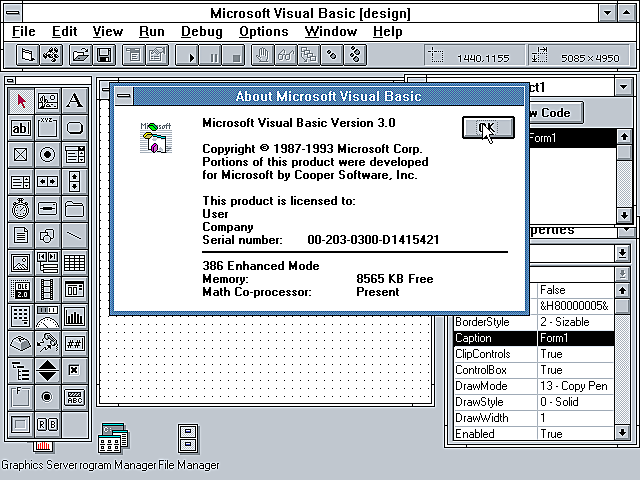
Task: Click the View Code button in Project window
Action: tap(555, 113)
